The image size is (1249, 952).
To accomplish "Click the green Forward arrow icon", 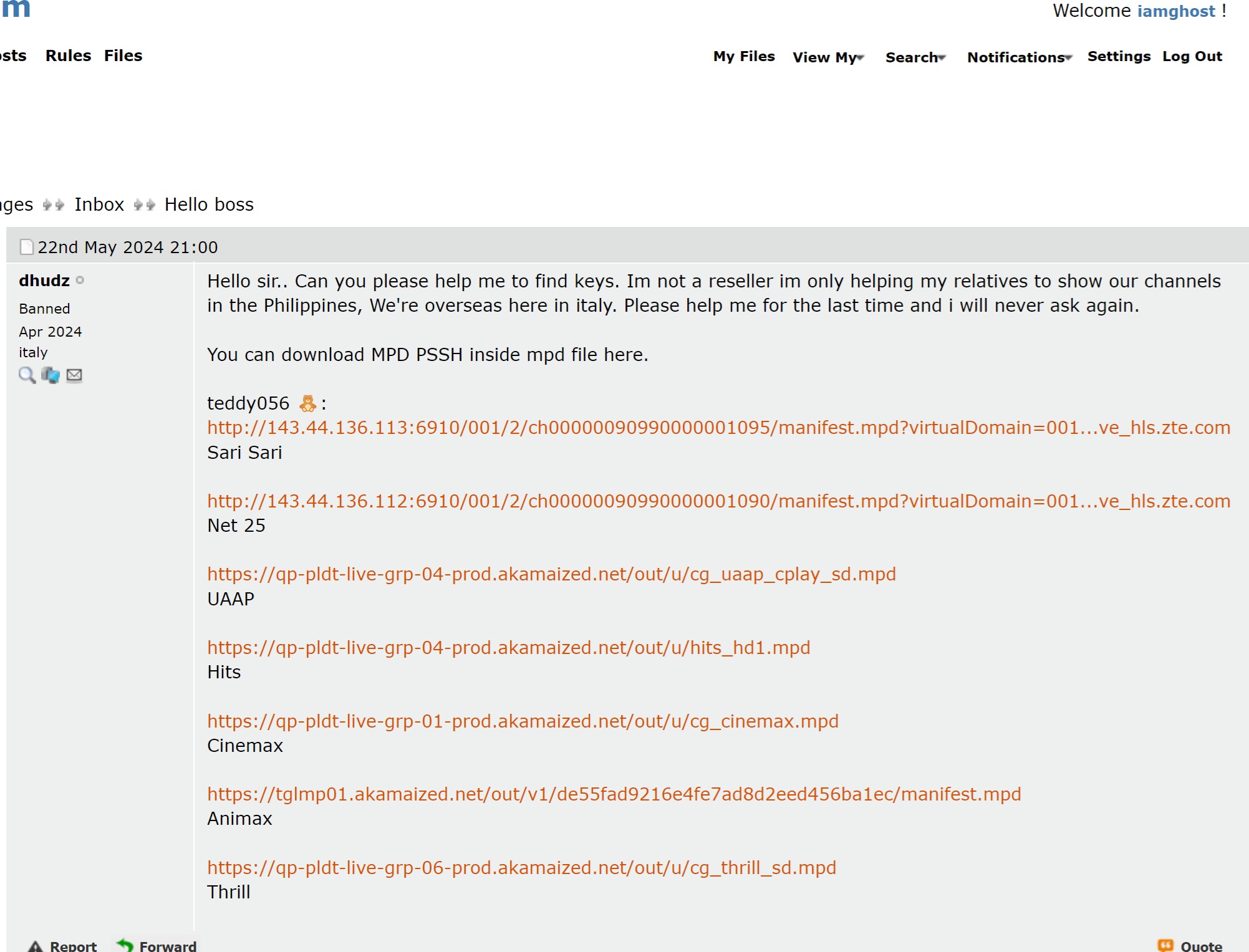I will 125,945.
